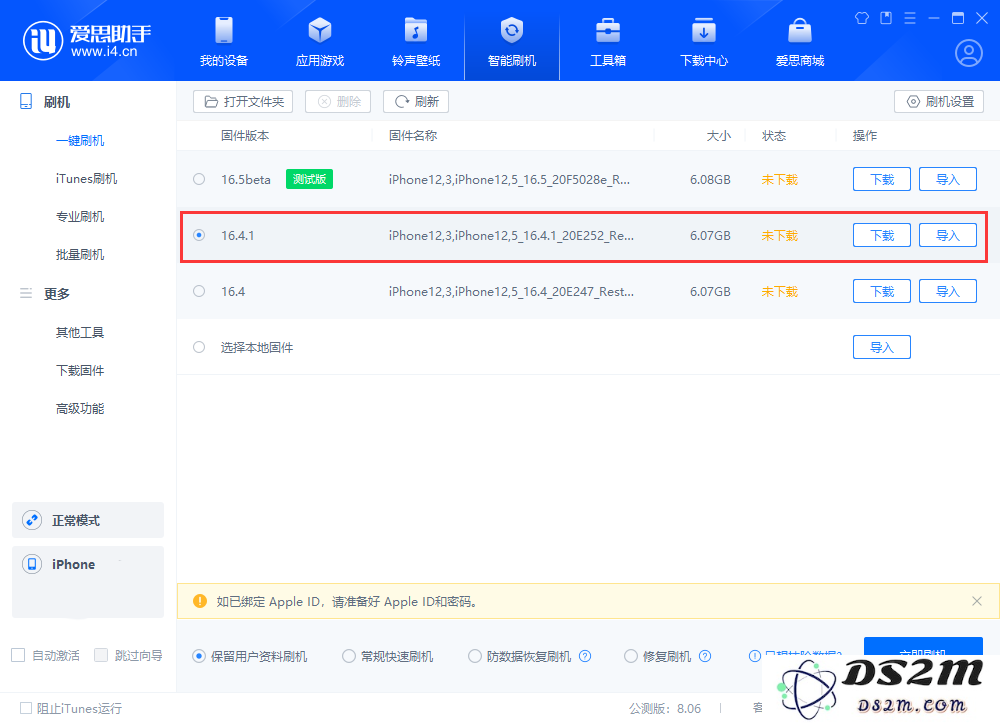The image size is (1000, 723).
Task: Click the 固件名称 column header
Action: 413,136
